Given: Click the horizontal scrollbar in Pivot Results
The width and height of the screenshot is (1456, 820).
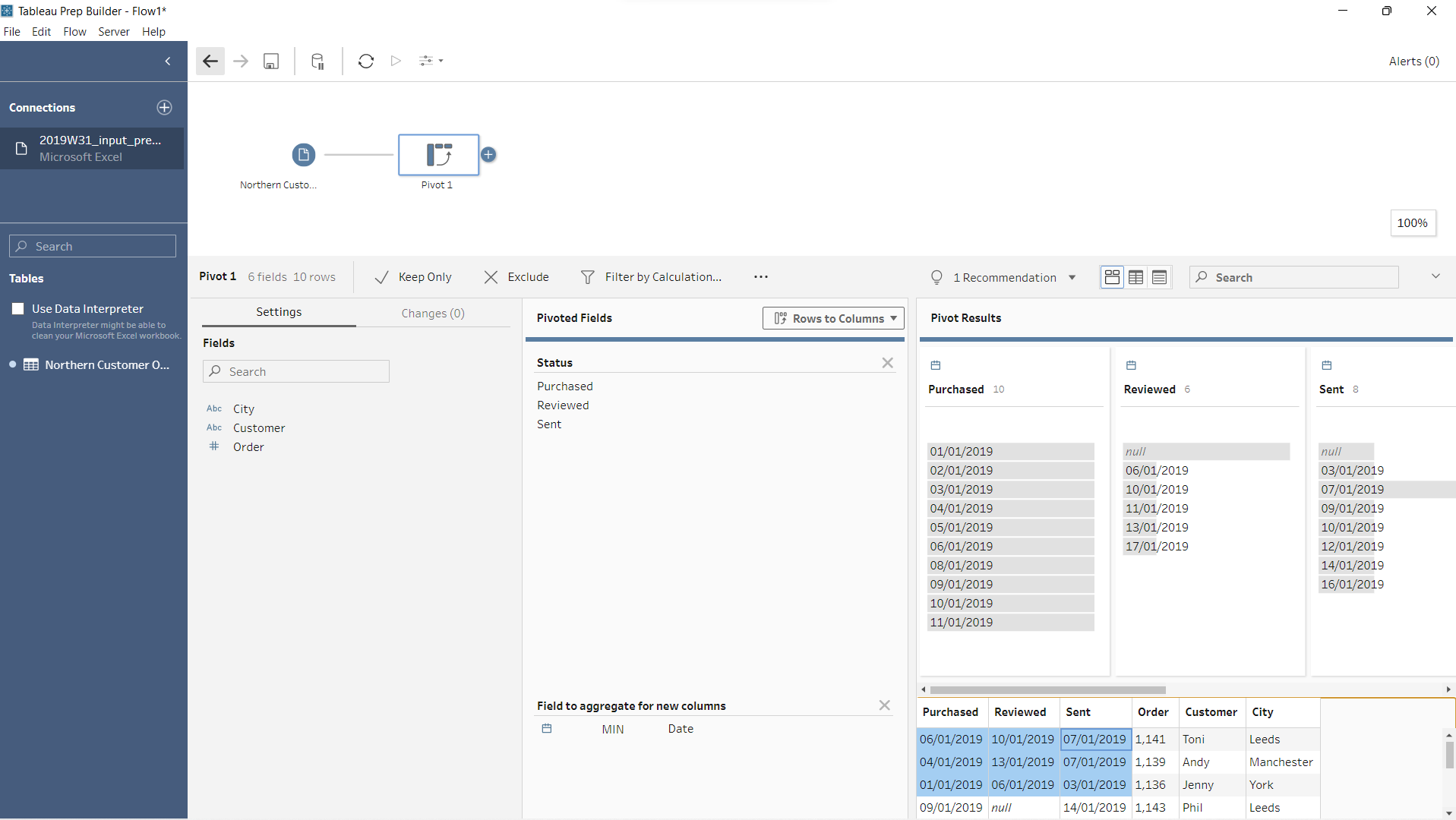Looking at the screenshot, I should coord(1048,690).
